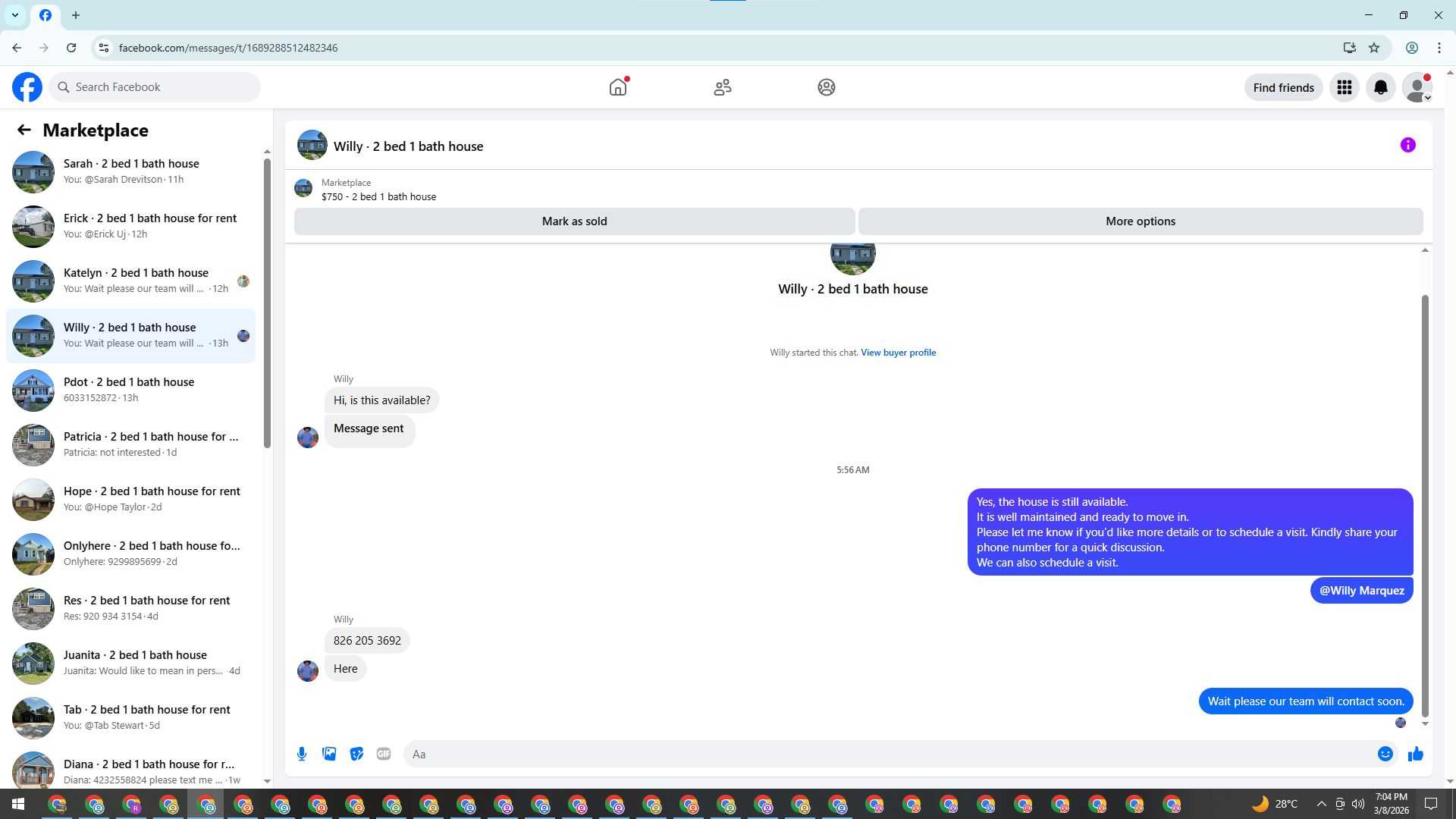Screen dimensions: 1456x819
Task: Show hidden system tray icons
Action: [x=1321, y=804]
